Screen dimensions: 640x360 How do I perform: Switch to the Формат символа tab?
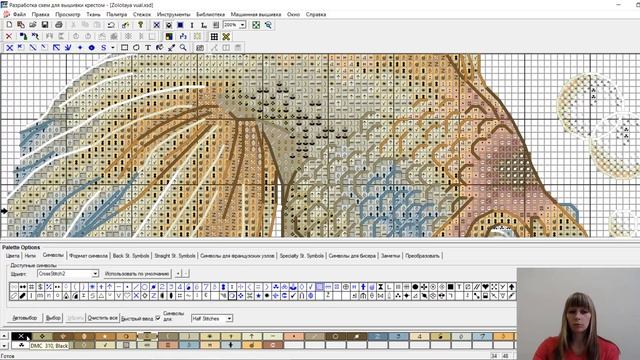click(x=88, y=256)
